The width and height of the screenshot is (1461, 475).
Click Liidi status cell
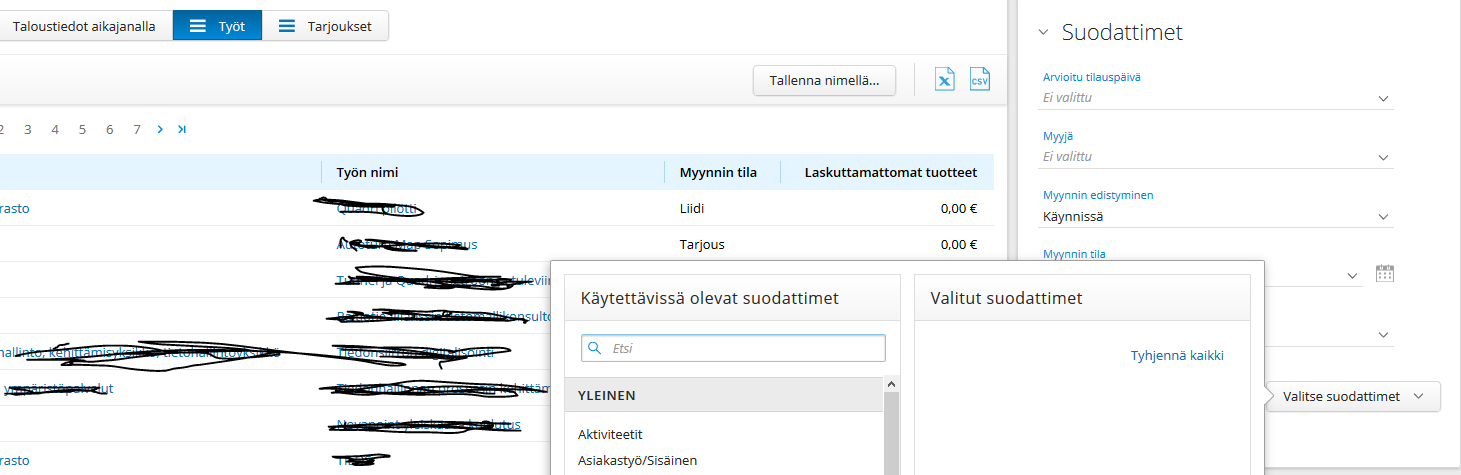pos(692,208)
